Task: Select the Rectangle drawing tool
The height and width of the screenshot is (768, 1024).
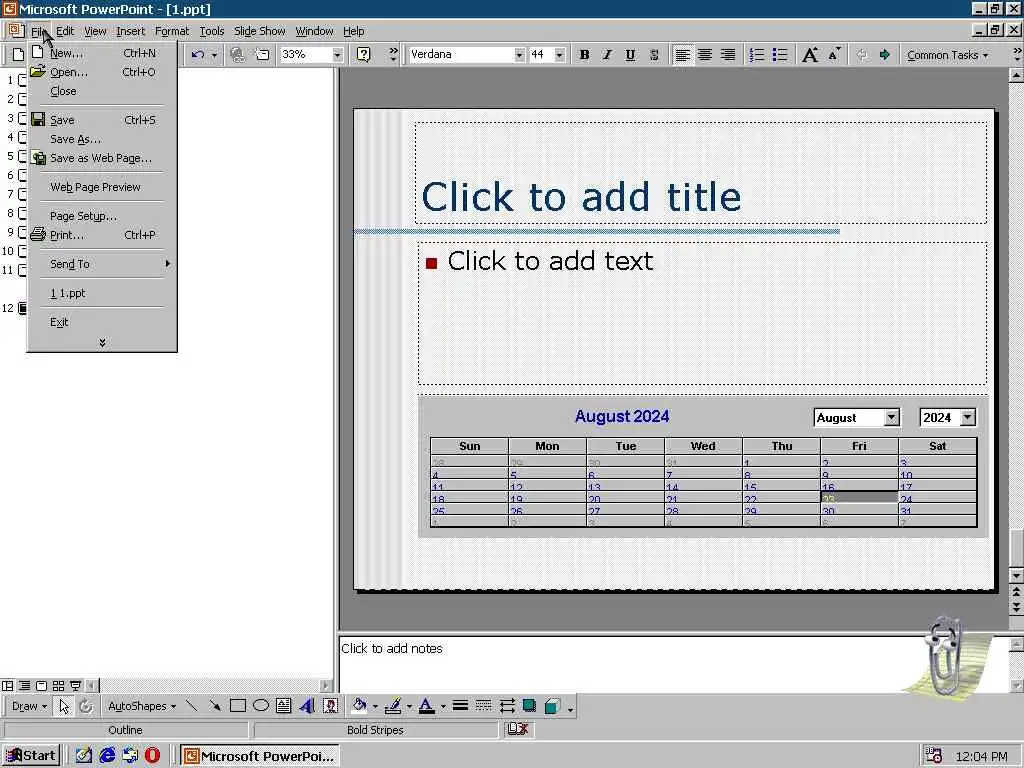Action: point(238,706)
